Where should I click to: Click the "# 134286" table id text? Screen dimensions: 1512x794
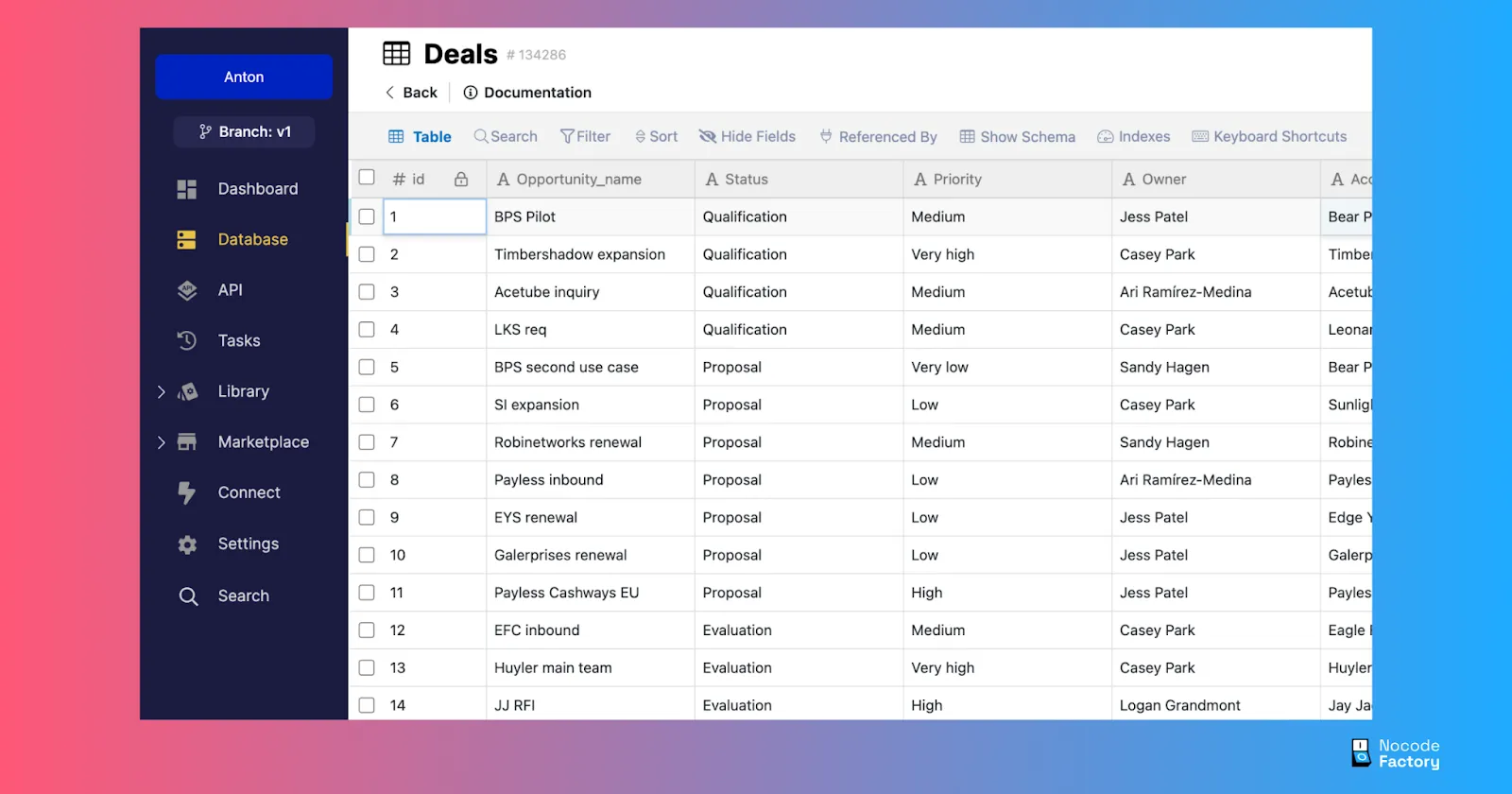point(536,55)
